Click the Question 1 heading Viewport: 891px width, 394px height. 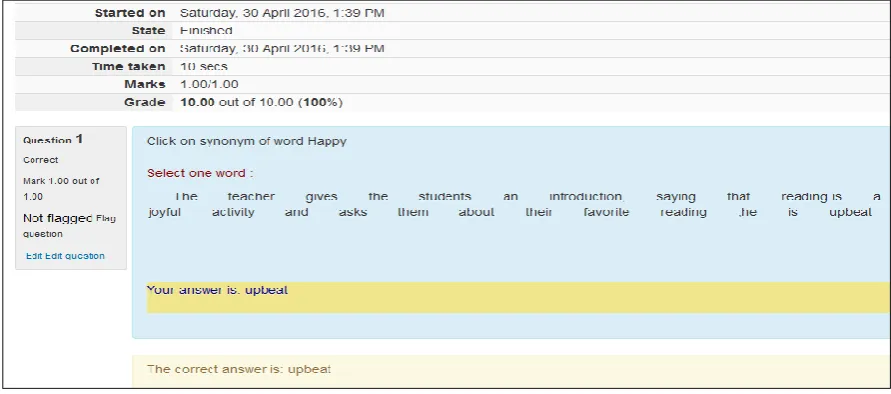(x=53, y=139)
